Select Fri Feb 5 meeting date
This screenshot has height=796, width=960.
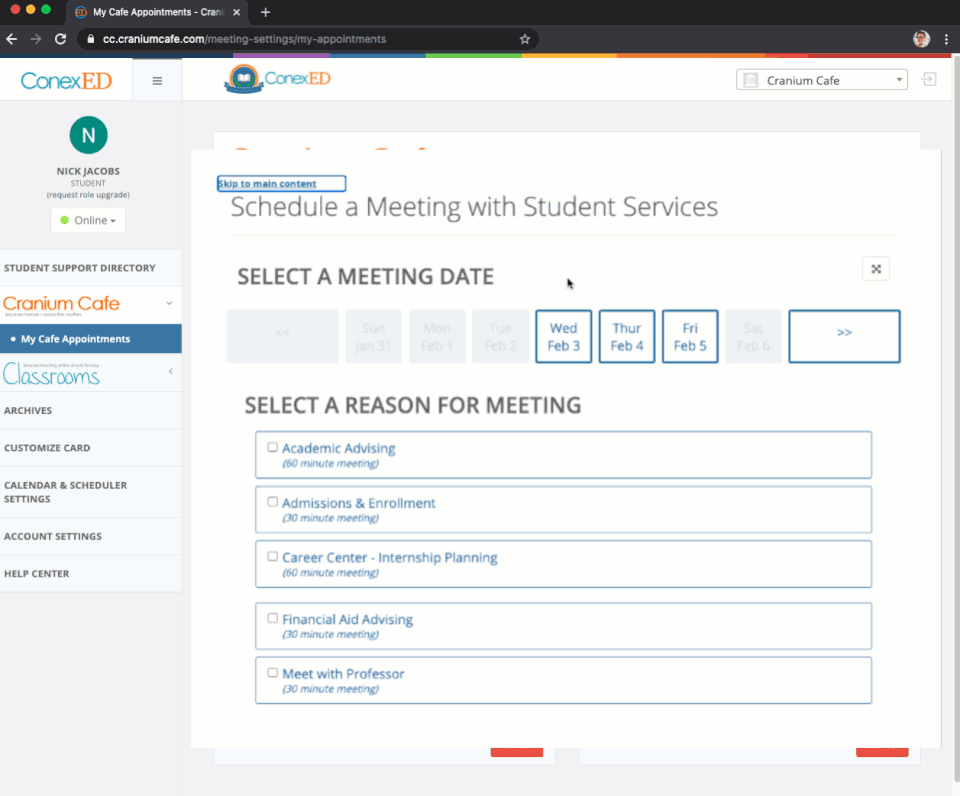click(x=690, y=337)
